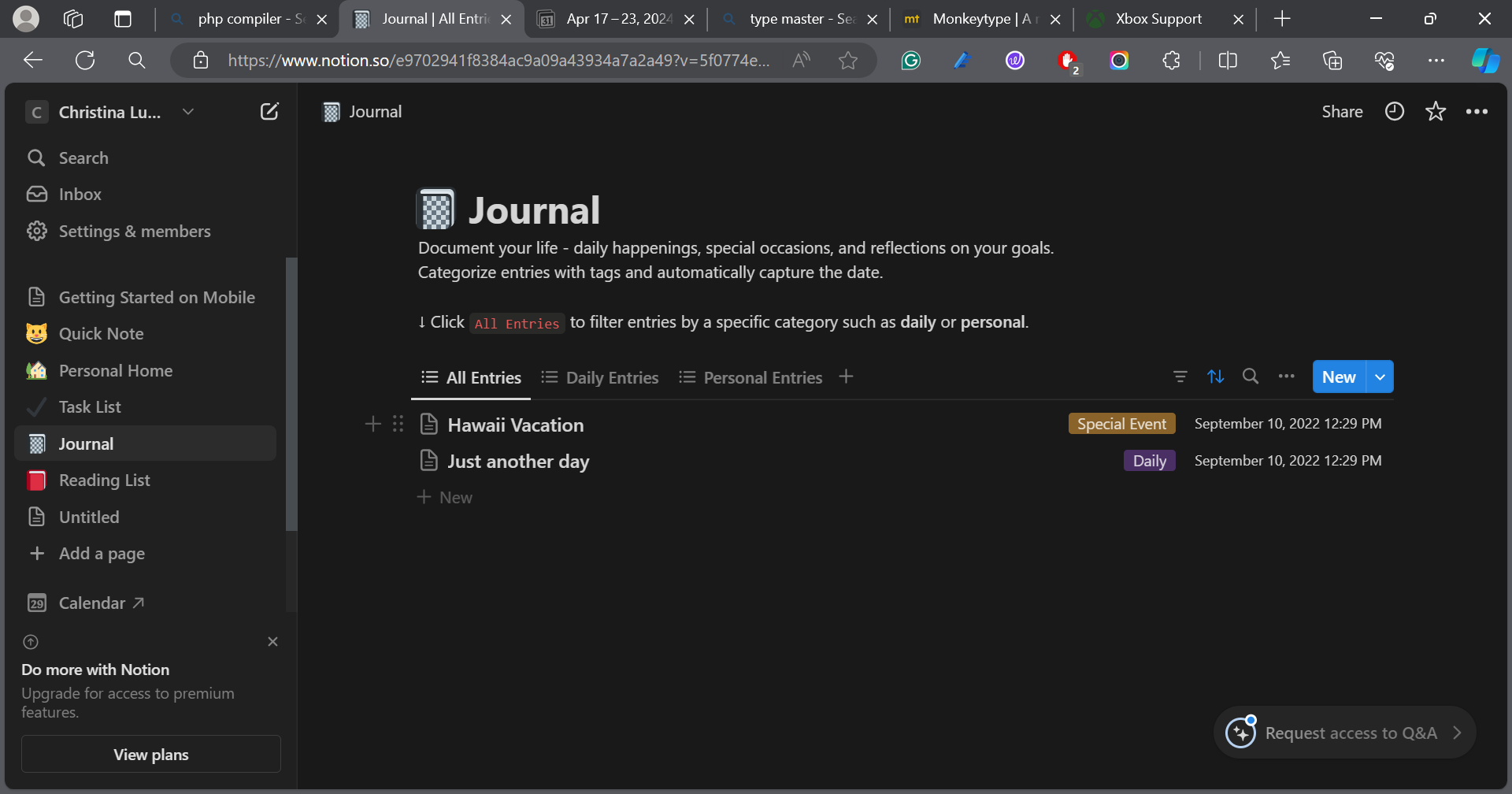
Task: Toggle browser split screen view
Action: click(x=1227, y=61)
